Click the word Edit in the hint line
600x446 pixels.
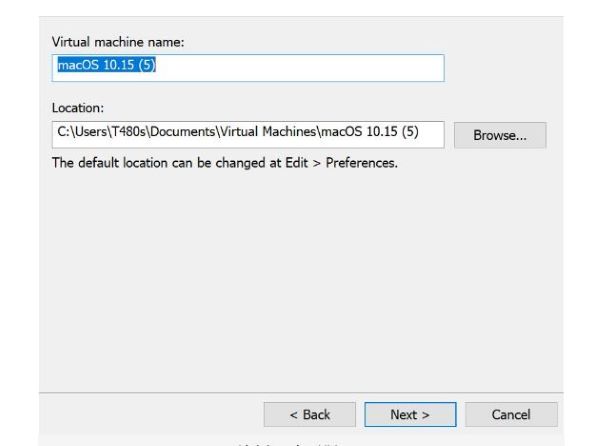tap(297, 163)
